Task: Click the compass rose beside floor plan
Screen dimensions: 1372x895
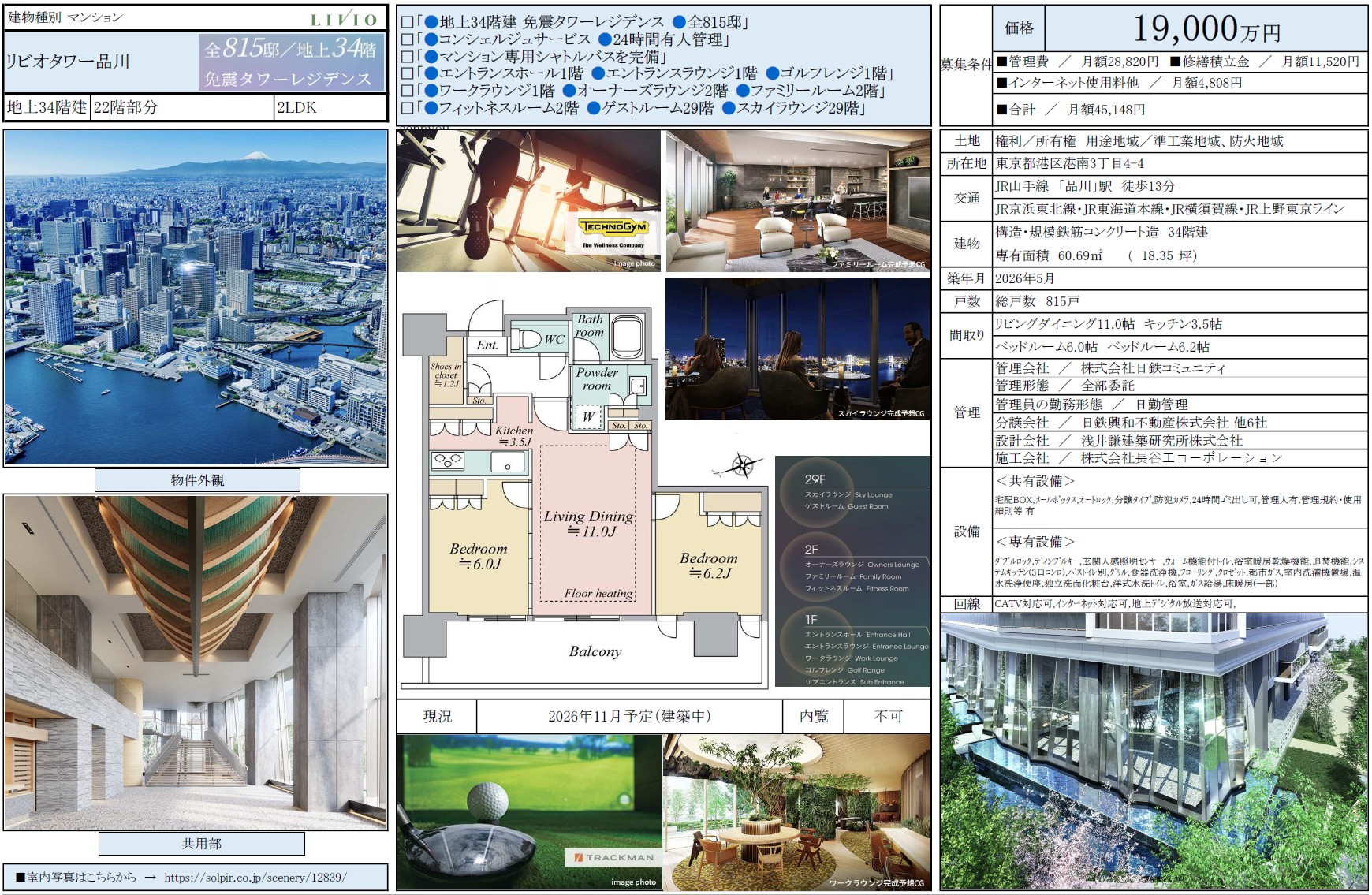Action: coord(741,465)
